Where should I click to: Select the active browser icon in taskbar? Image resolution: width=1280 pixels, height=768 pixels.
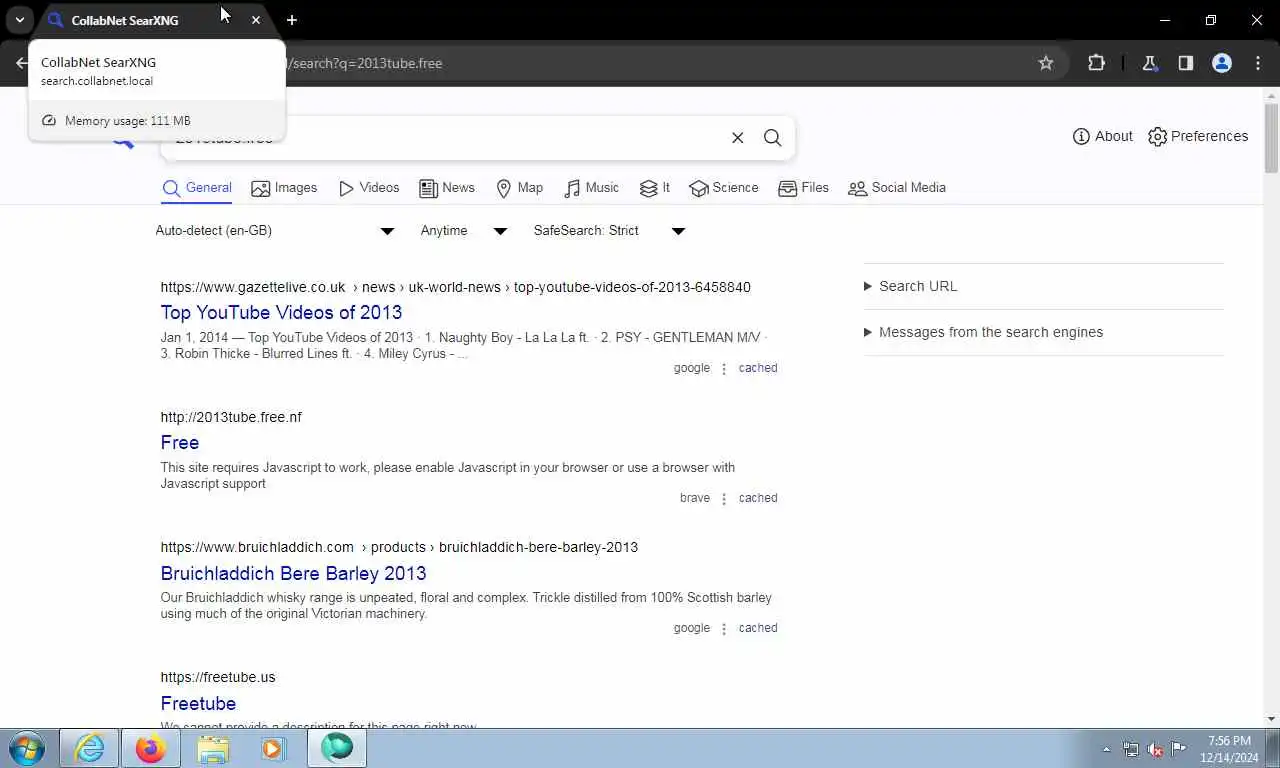point(337,748)
